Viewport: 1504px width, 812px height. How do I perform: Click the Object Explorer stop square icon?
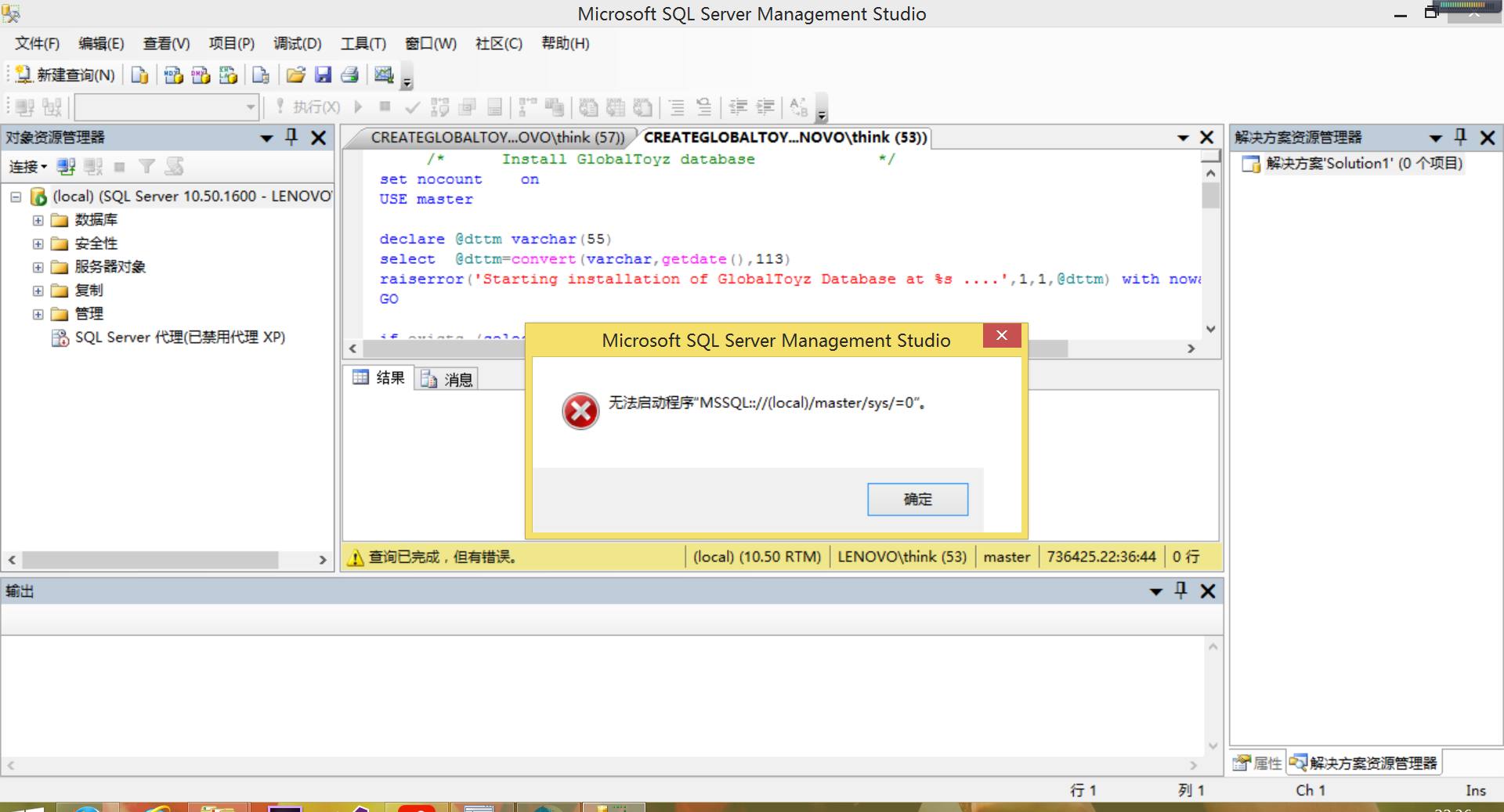tap(119, 166)
